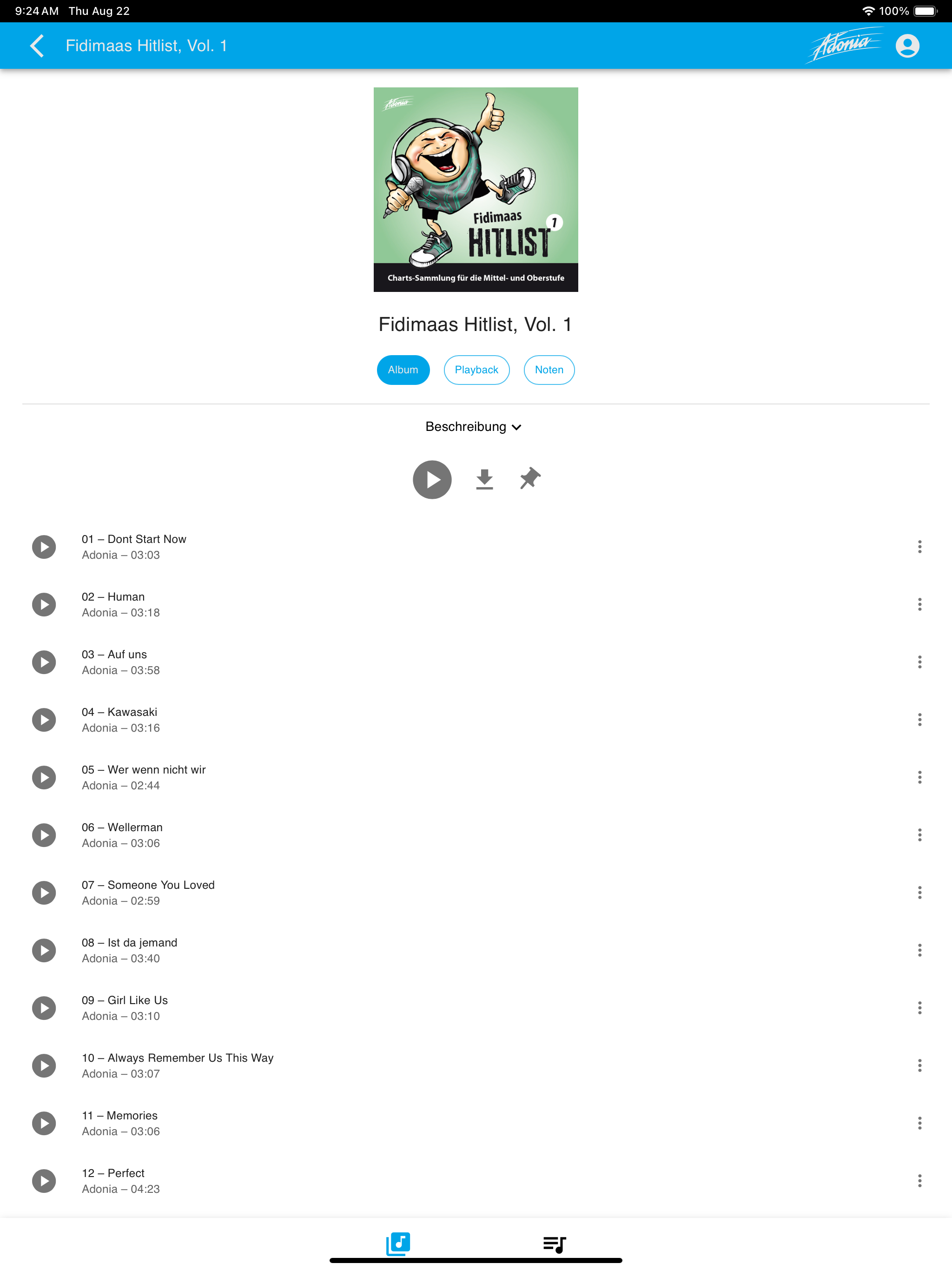Play the entire album with the large play button
The image size is (952, 1270).
(x=432, y=479)
